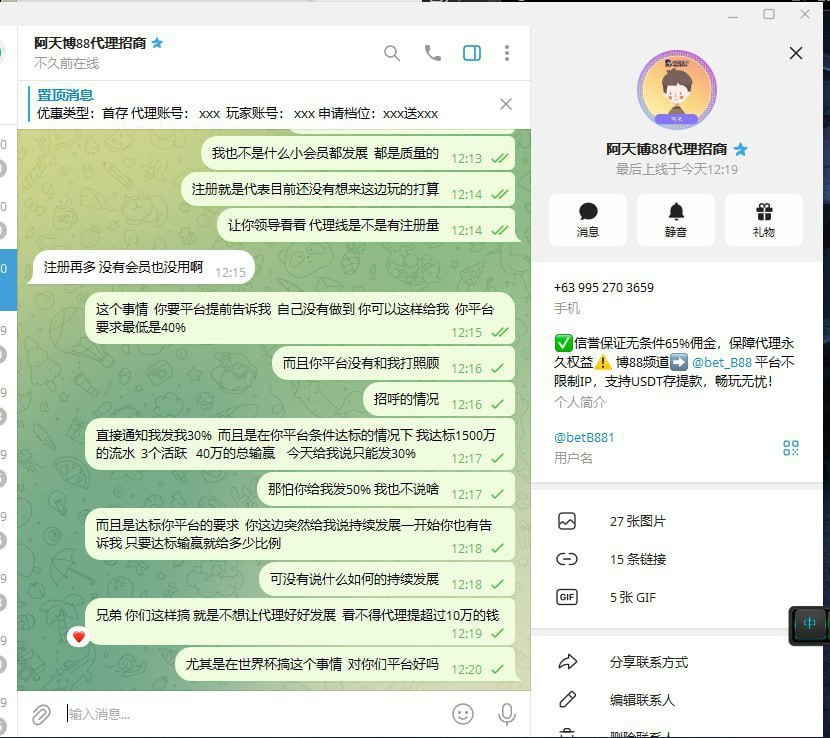Share contact via 分享联系方式
The width and height of the screenshot is (830, 738).
(568, 661)
